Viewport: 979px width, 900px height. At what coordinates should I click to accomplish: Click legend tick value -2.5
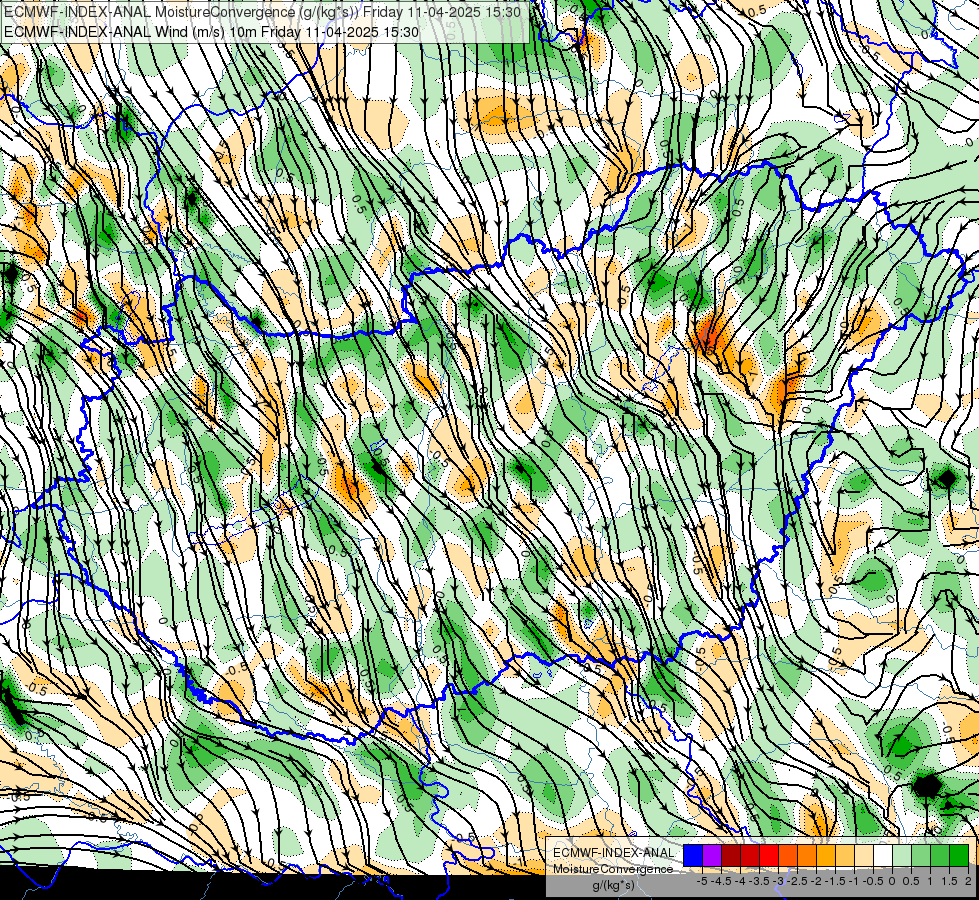pos(799,881)
